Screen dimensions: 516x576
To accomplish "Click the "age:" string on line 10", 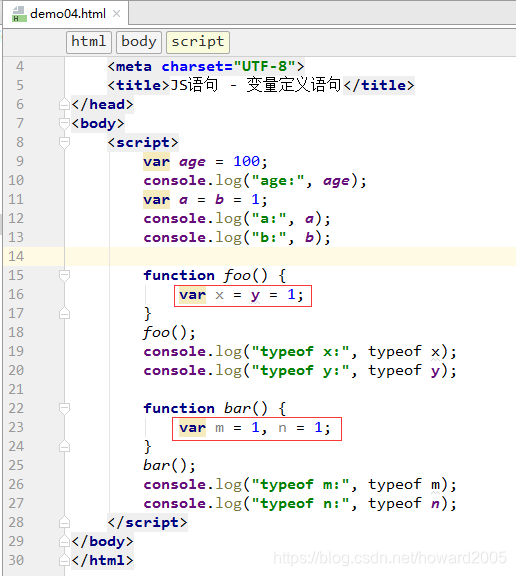I will 278,181.
